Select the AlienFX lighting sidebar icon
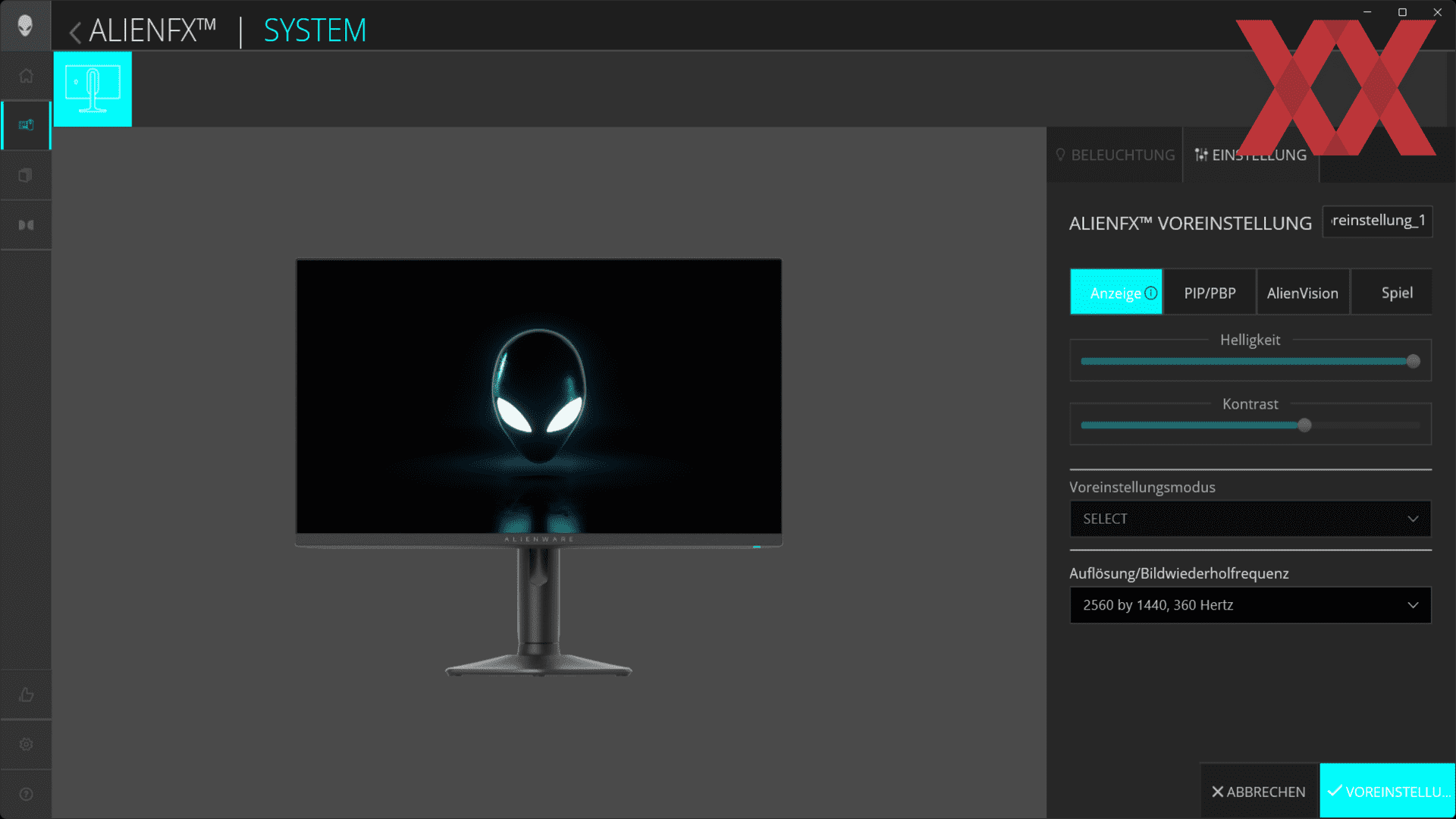 click(26, 125)
